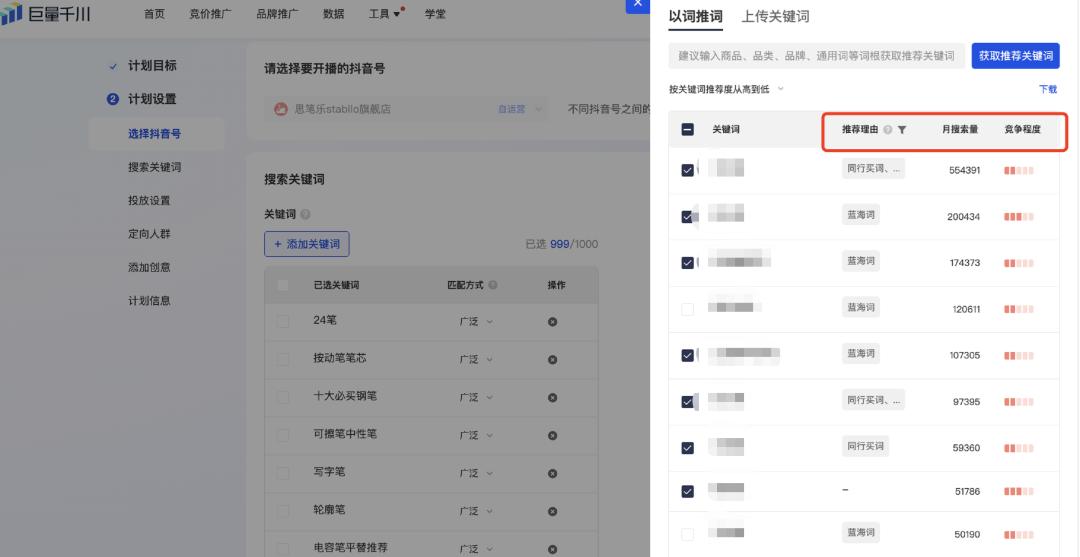This screenshot has height=557, width=1080.
Task: Remove keyword 可擦笔中性笔 with its delete icon
Action: (x=552, y=435)
